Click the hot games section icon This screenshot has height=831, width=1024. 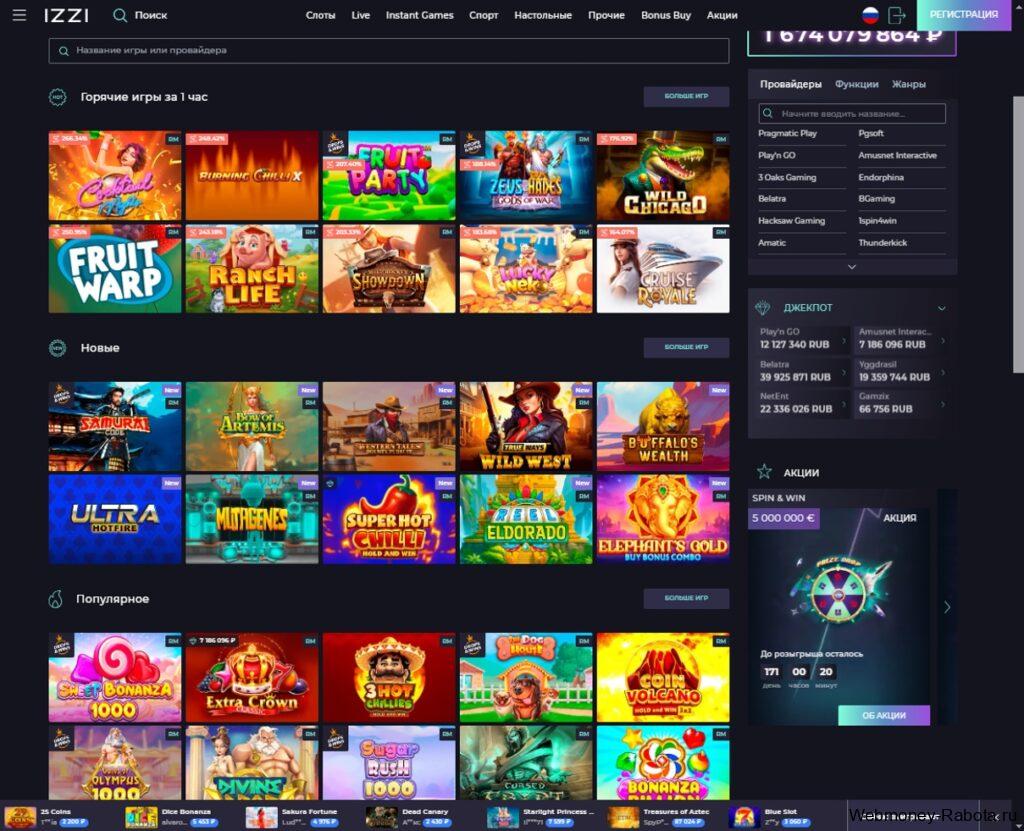58,97
